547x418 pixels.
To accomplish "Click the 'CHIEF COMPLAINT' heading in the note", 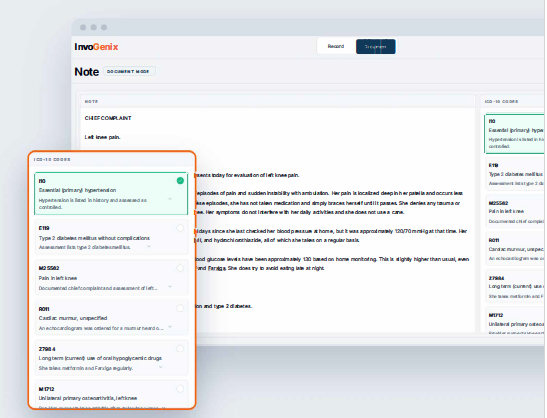I will (x=108, y=118).
